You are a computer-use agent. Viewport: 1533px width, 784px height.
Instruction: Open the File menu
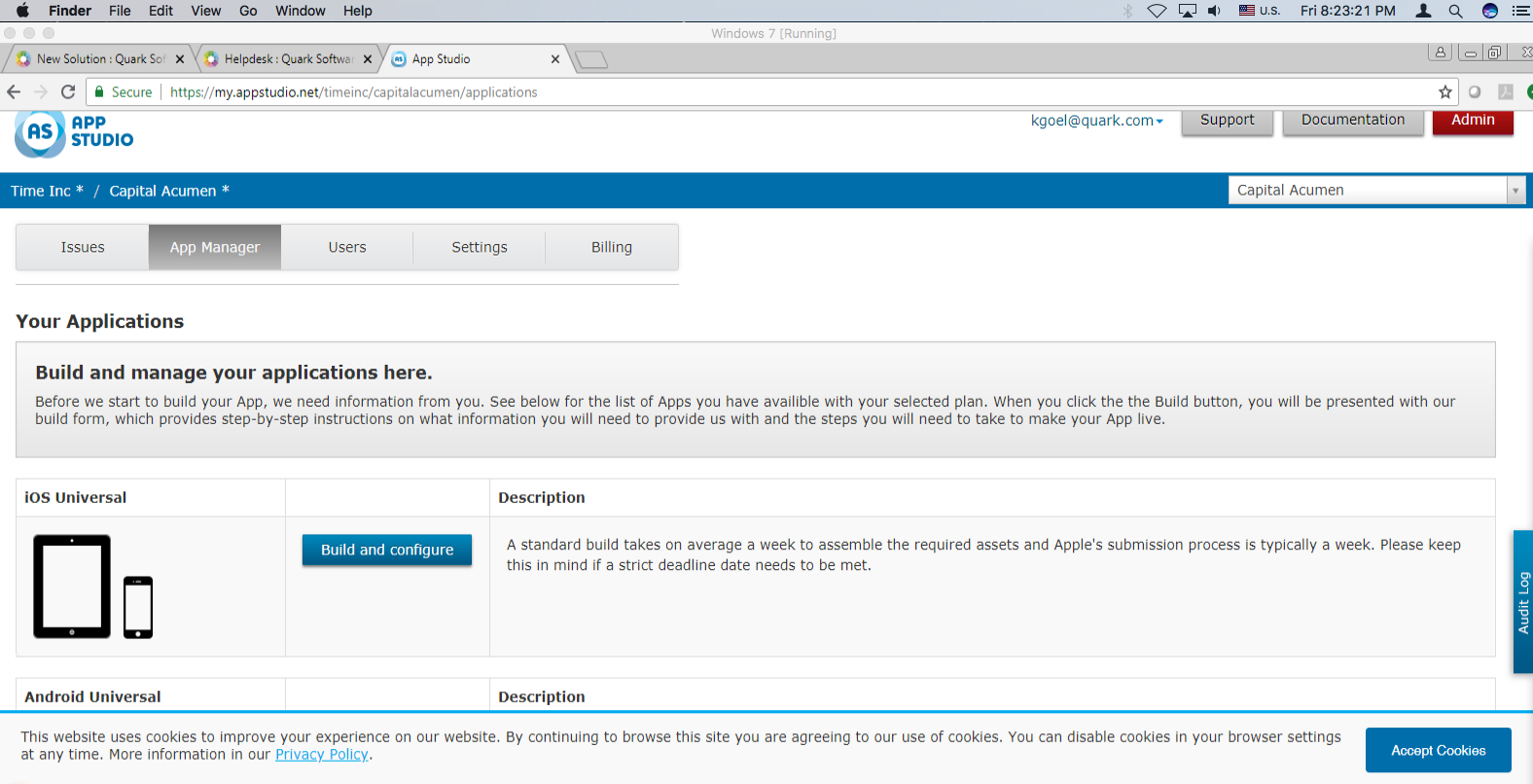click(x=120, y=11)
